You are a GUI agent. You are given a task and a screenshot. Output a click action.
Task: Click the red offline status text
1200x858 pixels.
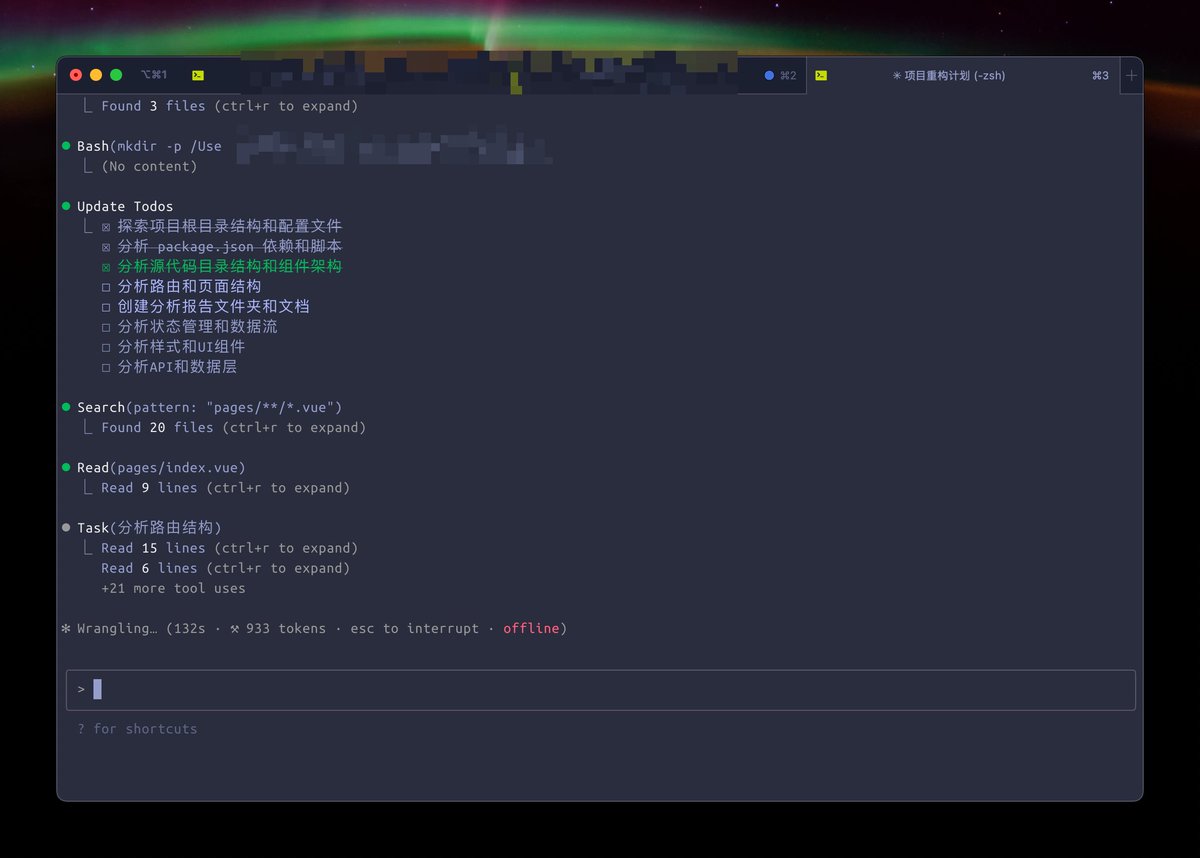[531, 629]
